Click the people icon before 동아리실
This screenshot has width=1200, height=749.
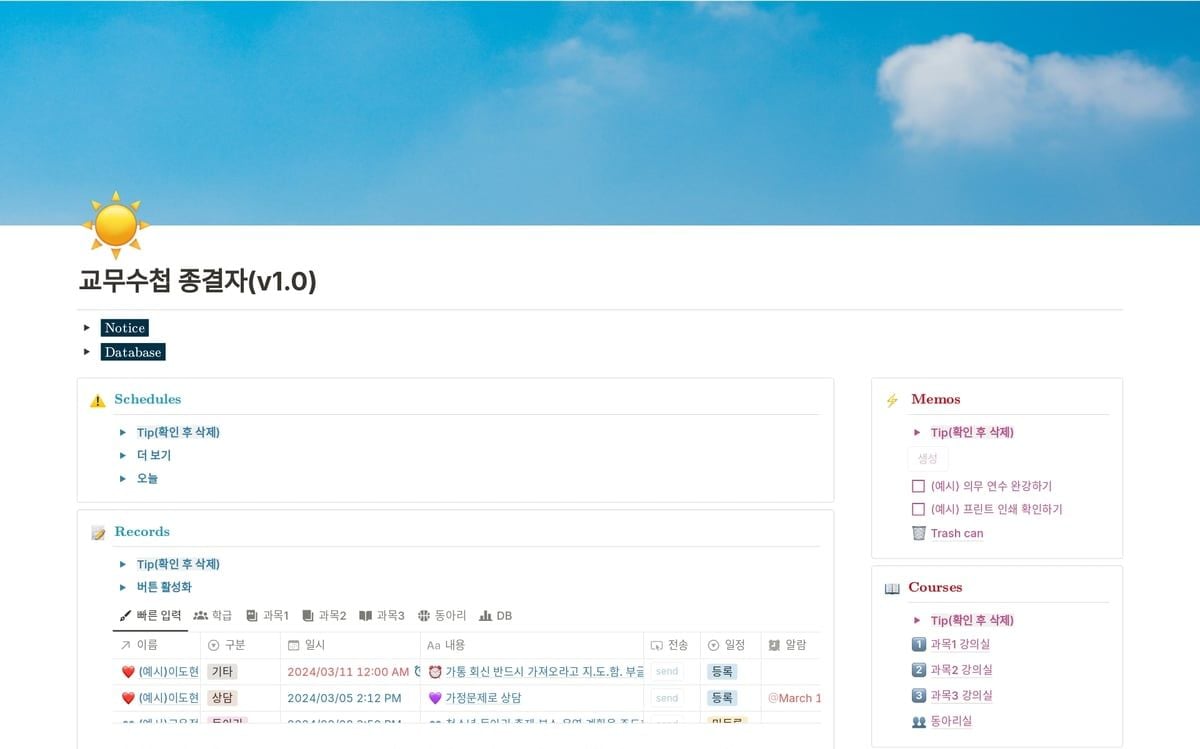coord(919,721)
